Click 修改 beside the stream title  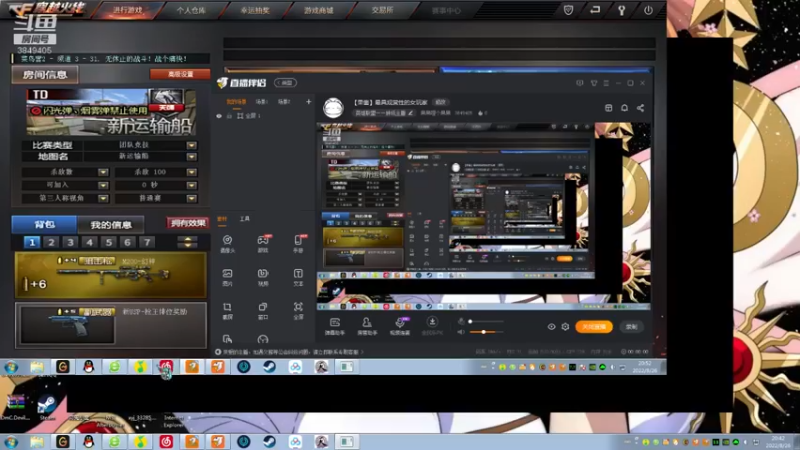click(x=440, y=102)
